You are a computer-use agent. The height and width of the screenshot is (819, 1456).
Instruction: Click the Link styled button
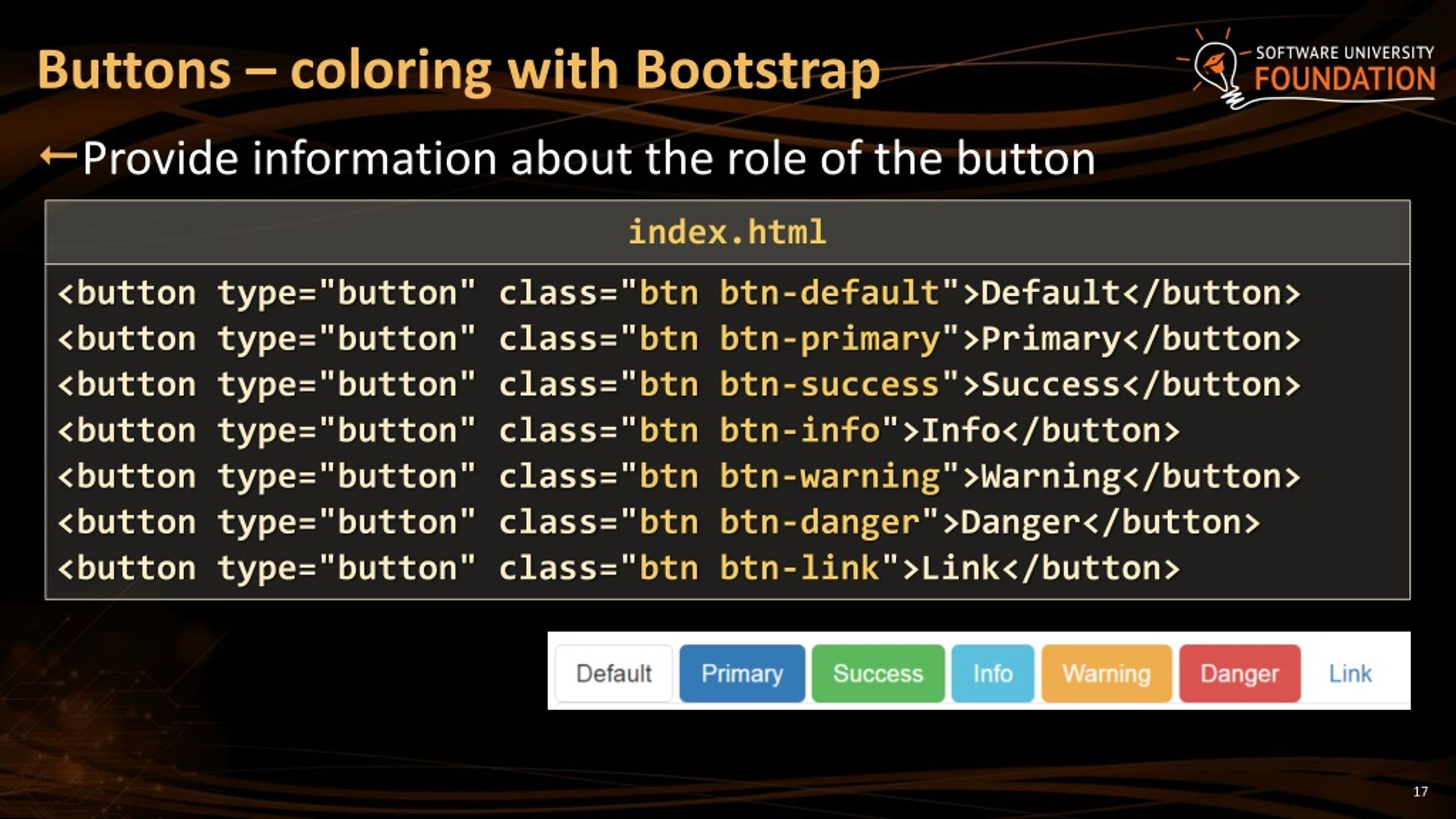point(1350,673)
